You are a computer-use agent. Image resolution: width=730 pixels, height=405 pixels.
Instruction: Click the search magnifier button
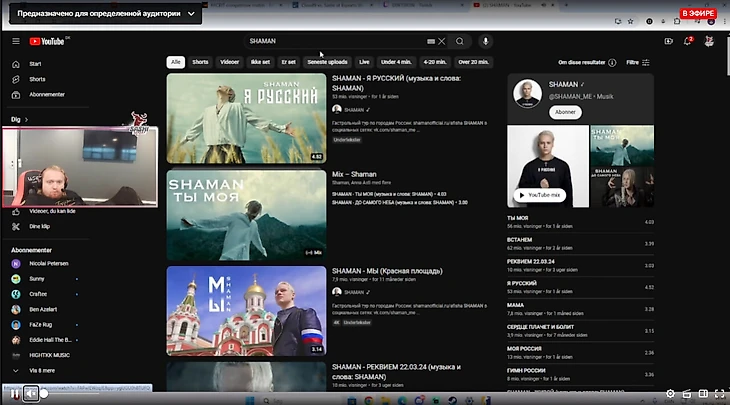(x=460, y=41)
